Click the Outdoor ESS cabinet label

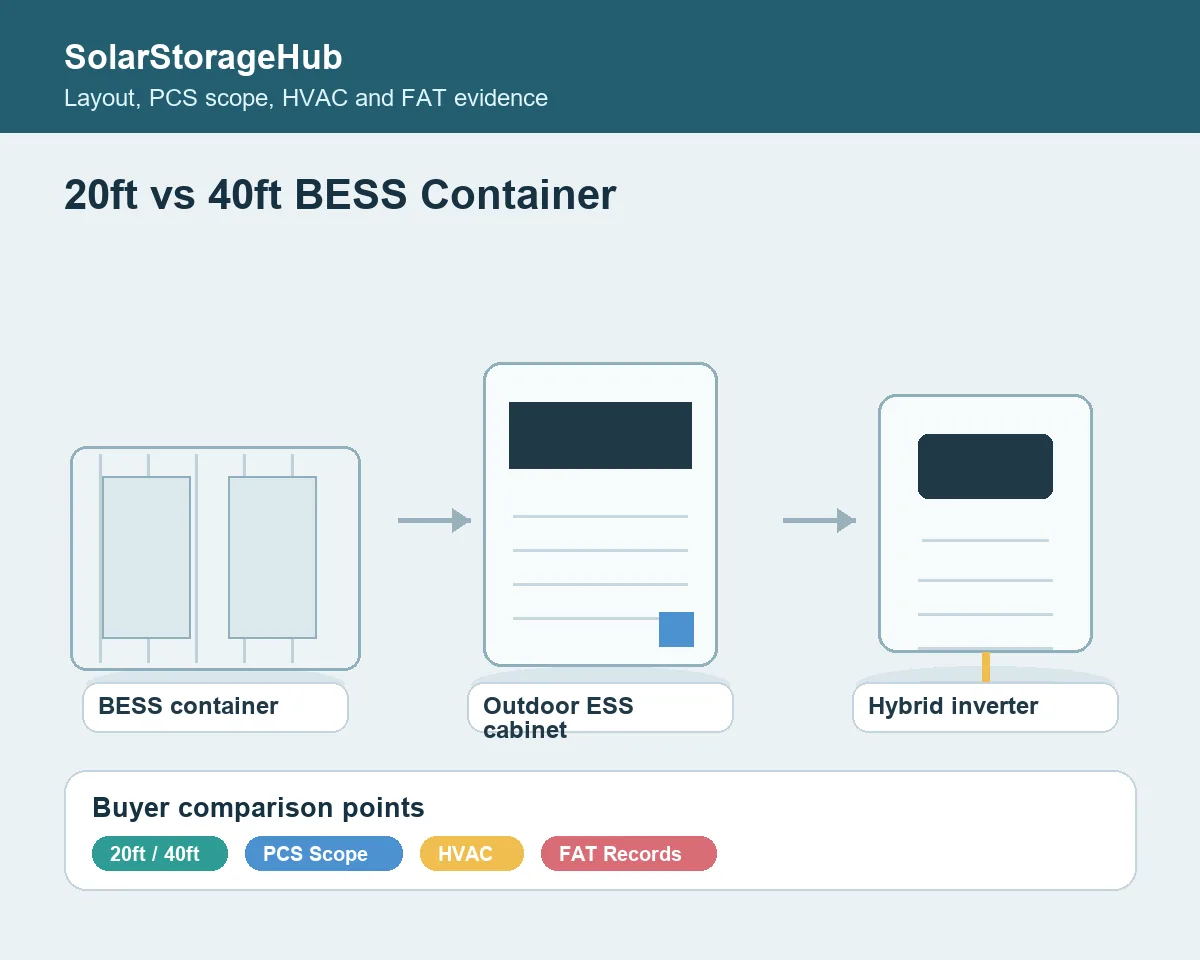tap(600, 707)
